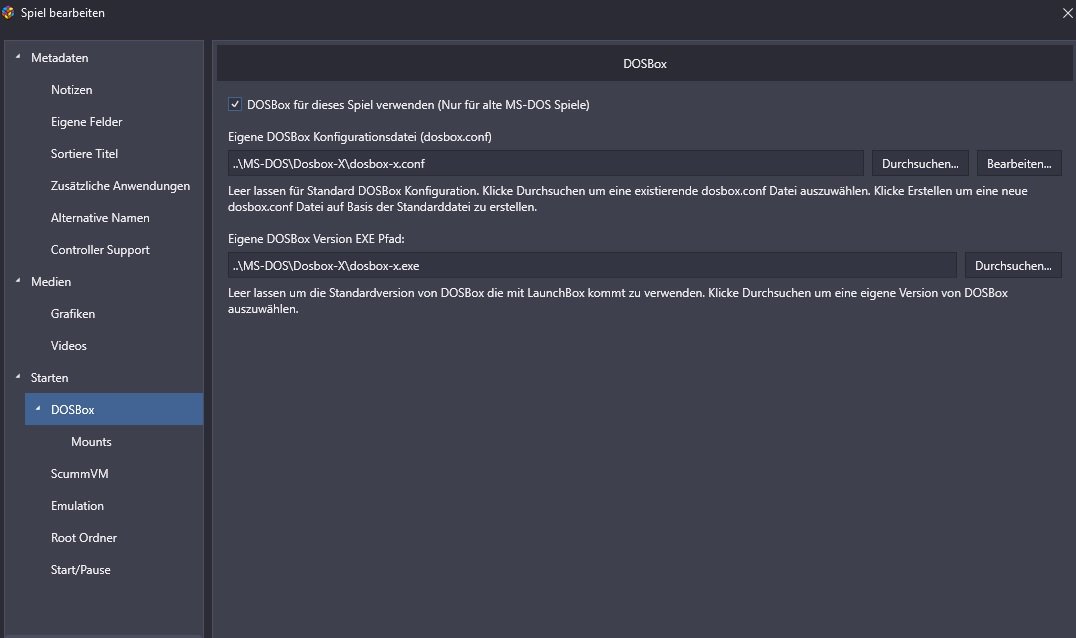The width and height of the screenshot is (1076, 638).
Task: Focus the dosbox-x.conf path field
Action: [546, 163]
